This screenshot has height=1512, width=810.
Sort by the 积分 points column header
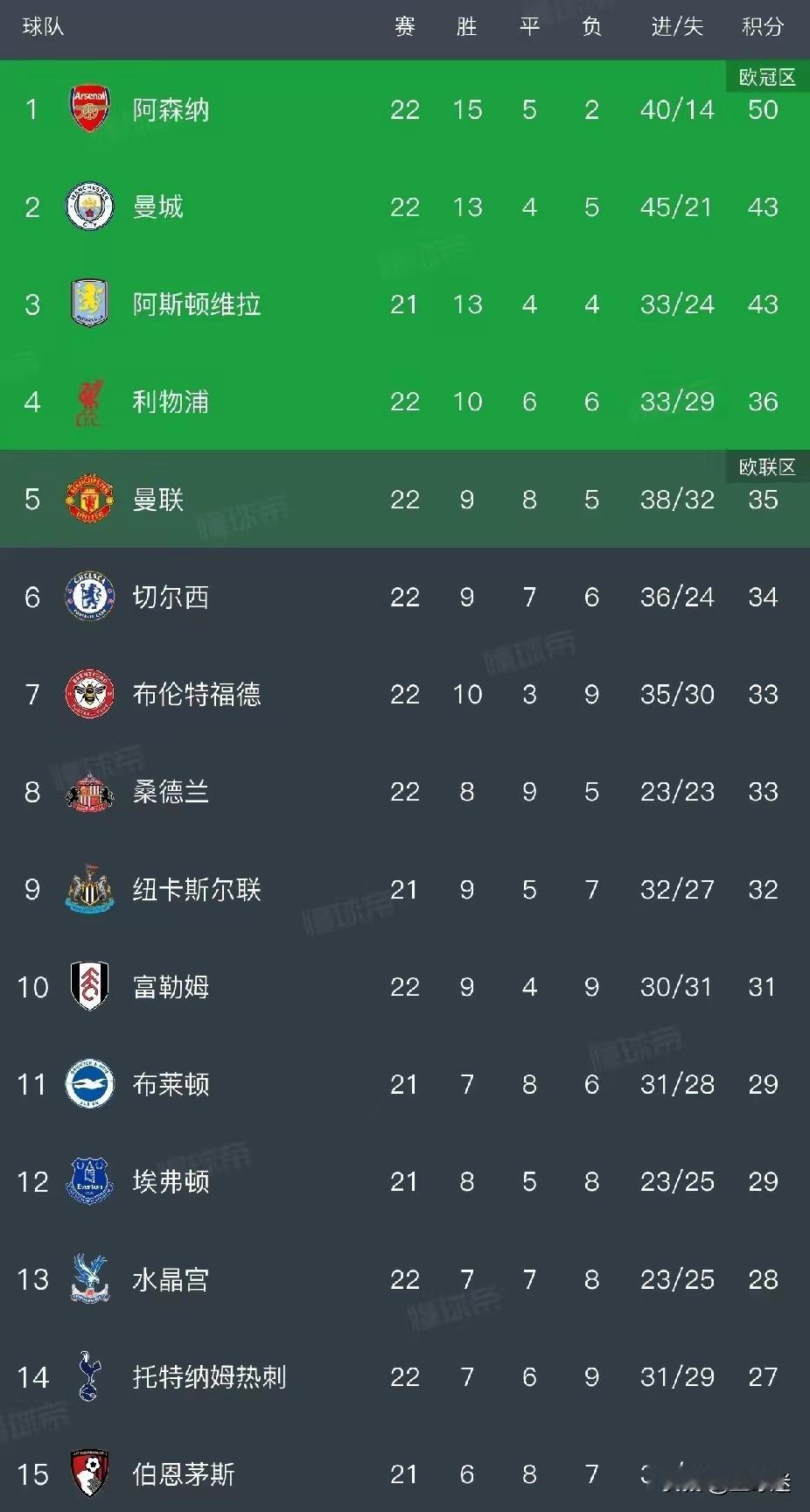tap(762, 27)
